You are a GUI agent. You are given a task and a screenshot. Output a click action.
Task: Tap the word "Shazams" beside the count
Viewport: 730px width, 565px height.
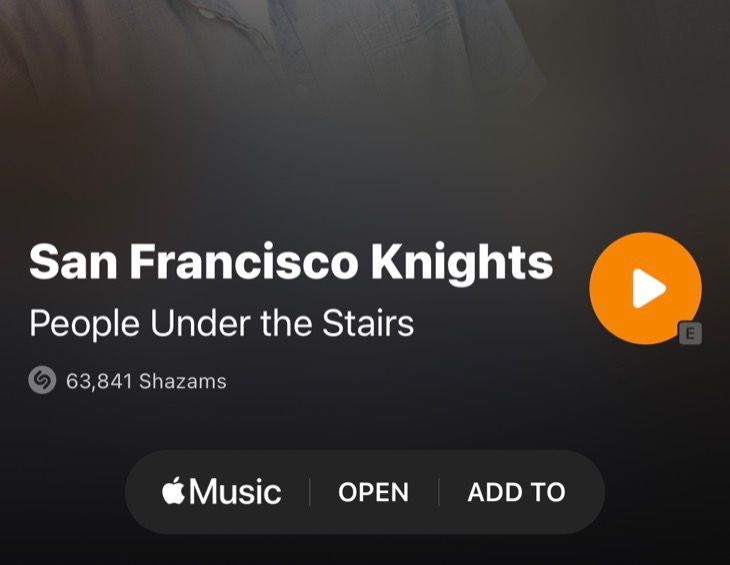pyautogui.click(x=182, y=381)
